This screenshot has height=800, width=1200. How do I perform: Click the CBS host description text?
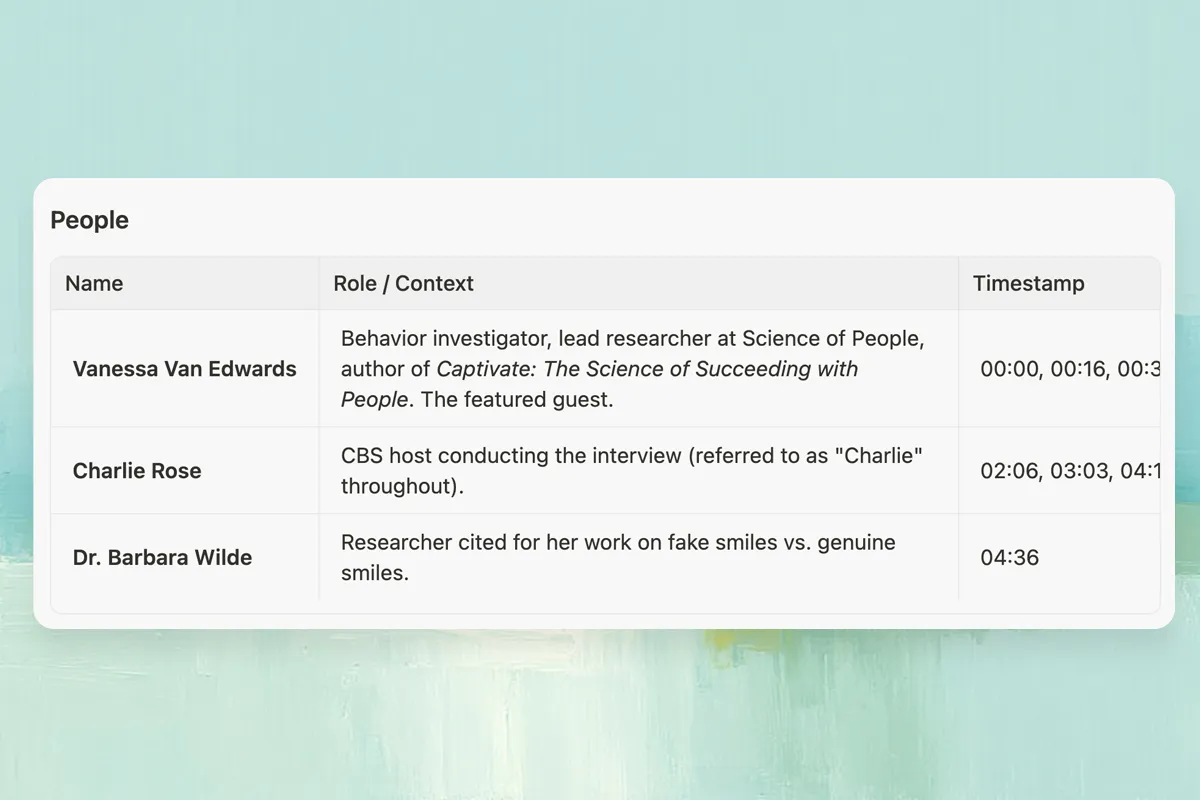(631, 456)
